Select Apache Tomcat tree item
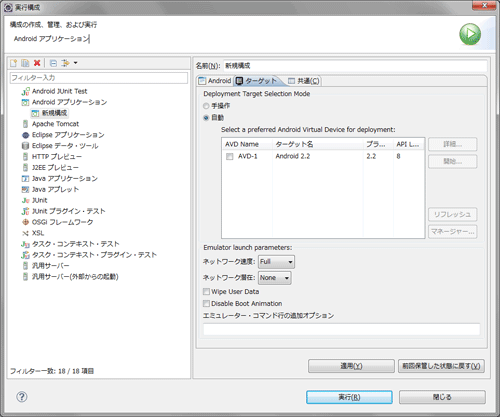Image resolution: width=500 pixels, height=417 pixels. point(55,124)
